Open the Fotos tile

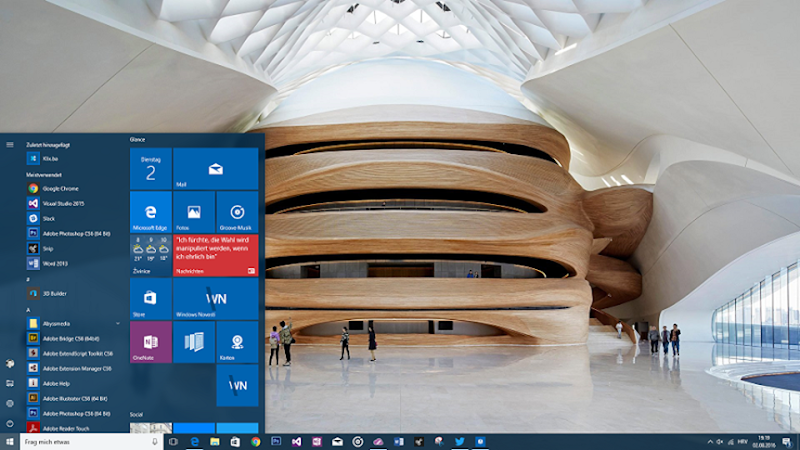point(194,212)
